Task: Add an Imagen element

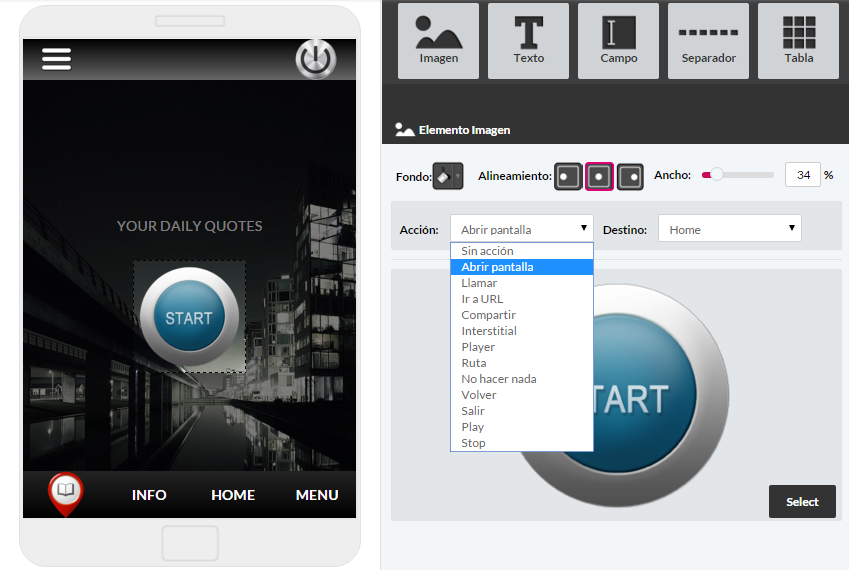Action: 439,41
